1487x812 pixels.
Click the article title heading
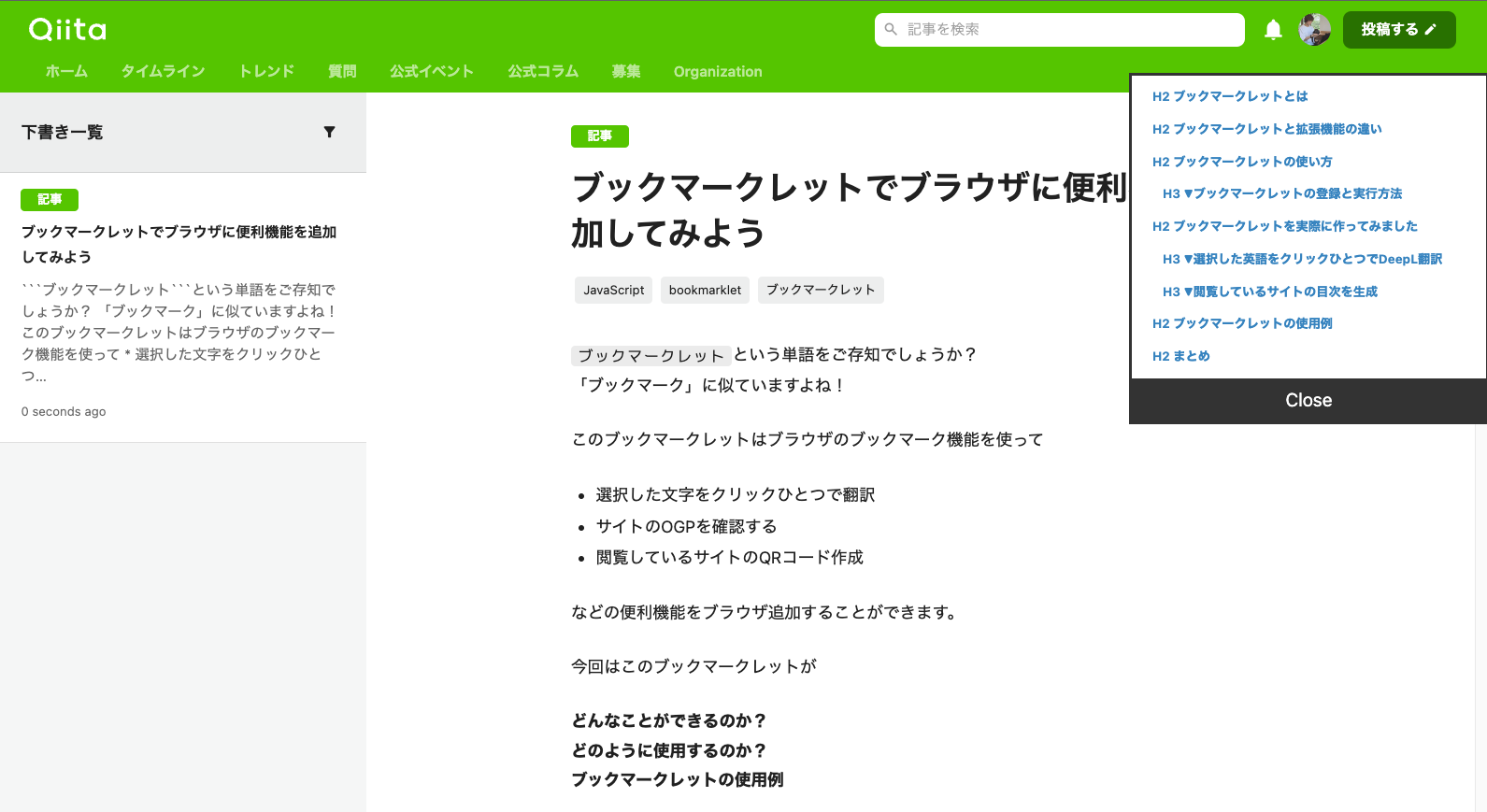tap(849, 210)
